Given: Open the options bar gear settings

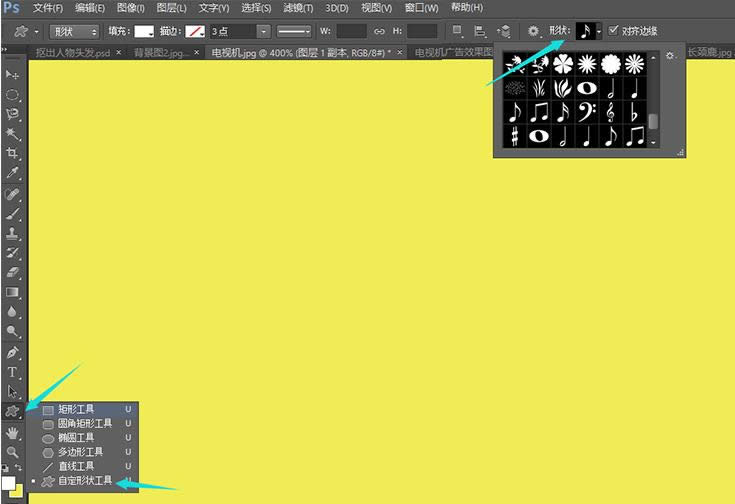Looking at the screenshot, I should point(533,31).
